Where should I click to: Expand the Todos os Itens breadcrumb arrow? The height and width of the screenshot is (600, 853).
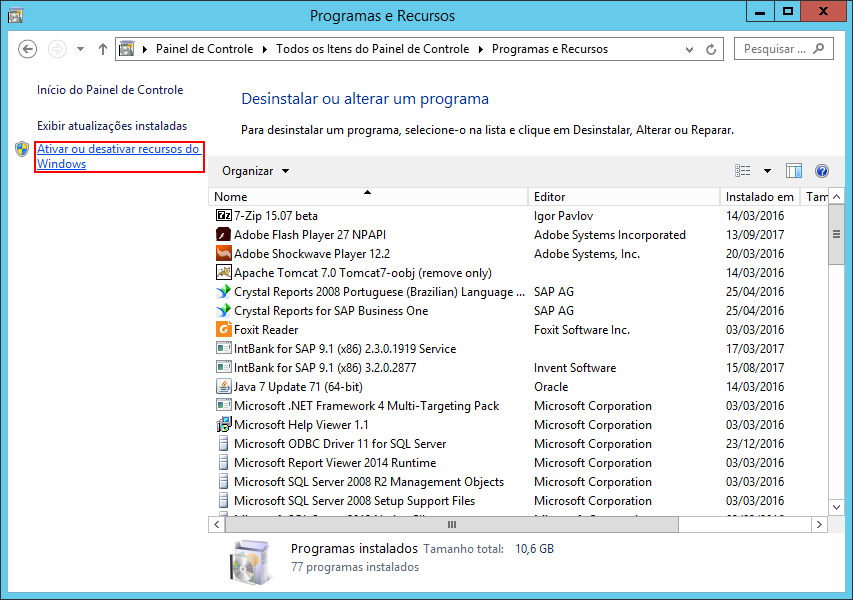click(481, 49)
